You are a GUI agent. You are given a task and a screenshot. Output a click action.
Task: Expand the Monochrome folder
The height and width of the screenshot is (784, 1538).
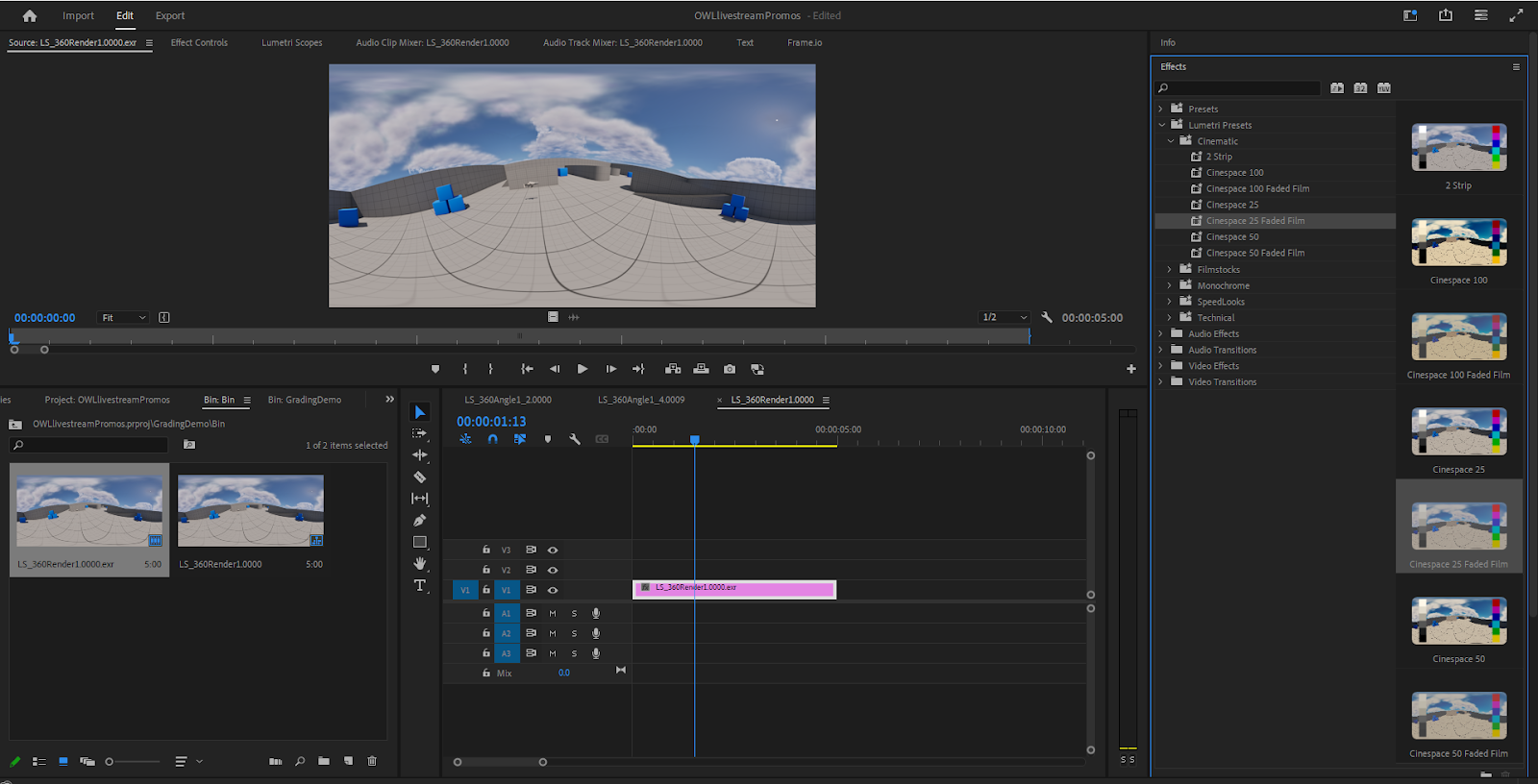tap(1170, 286)
